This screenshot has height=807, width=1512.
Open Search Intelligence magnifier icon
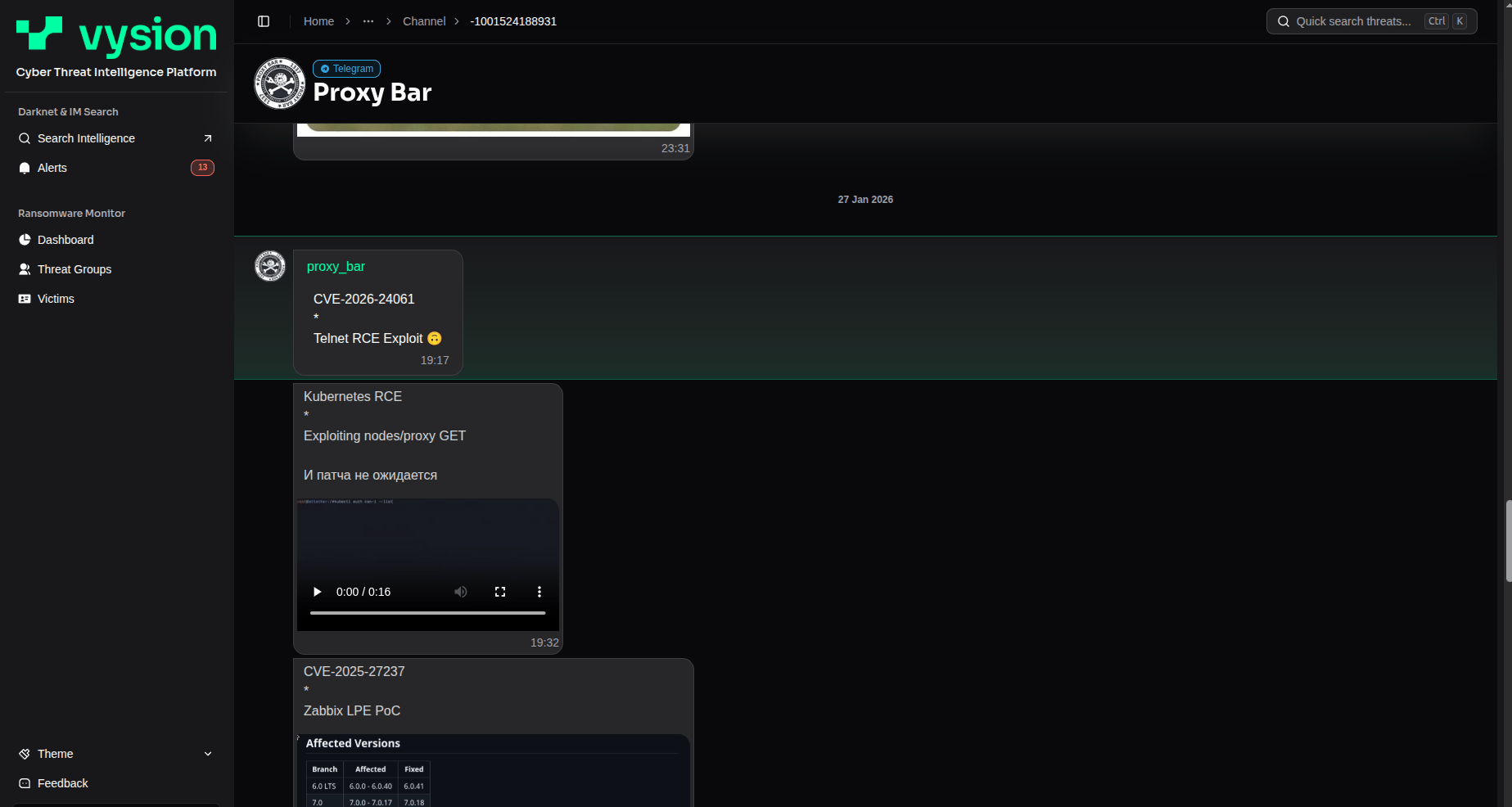(x=25, y=138)
